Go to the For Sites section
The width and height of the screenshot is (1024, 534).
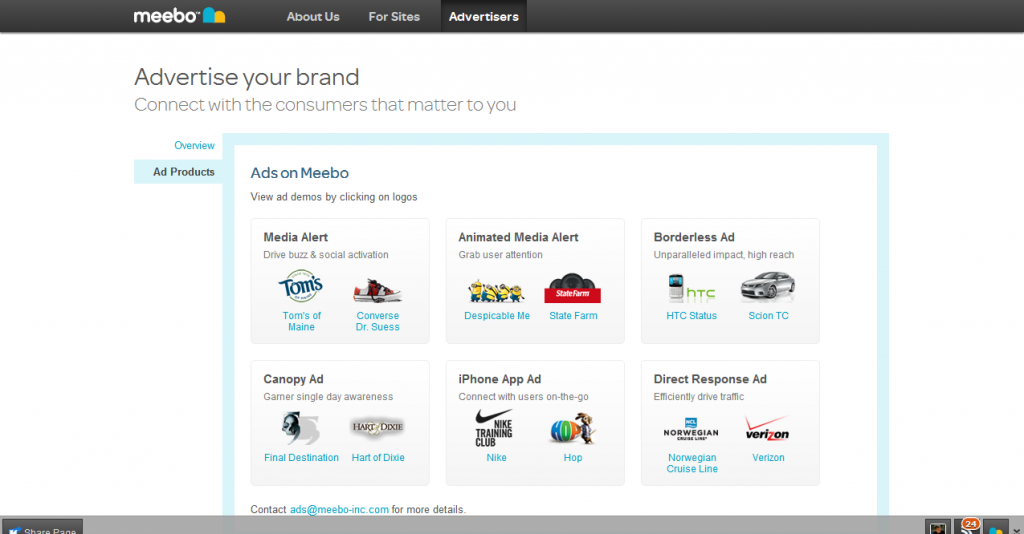(x=394, y=16)
